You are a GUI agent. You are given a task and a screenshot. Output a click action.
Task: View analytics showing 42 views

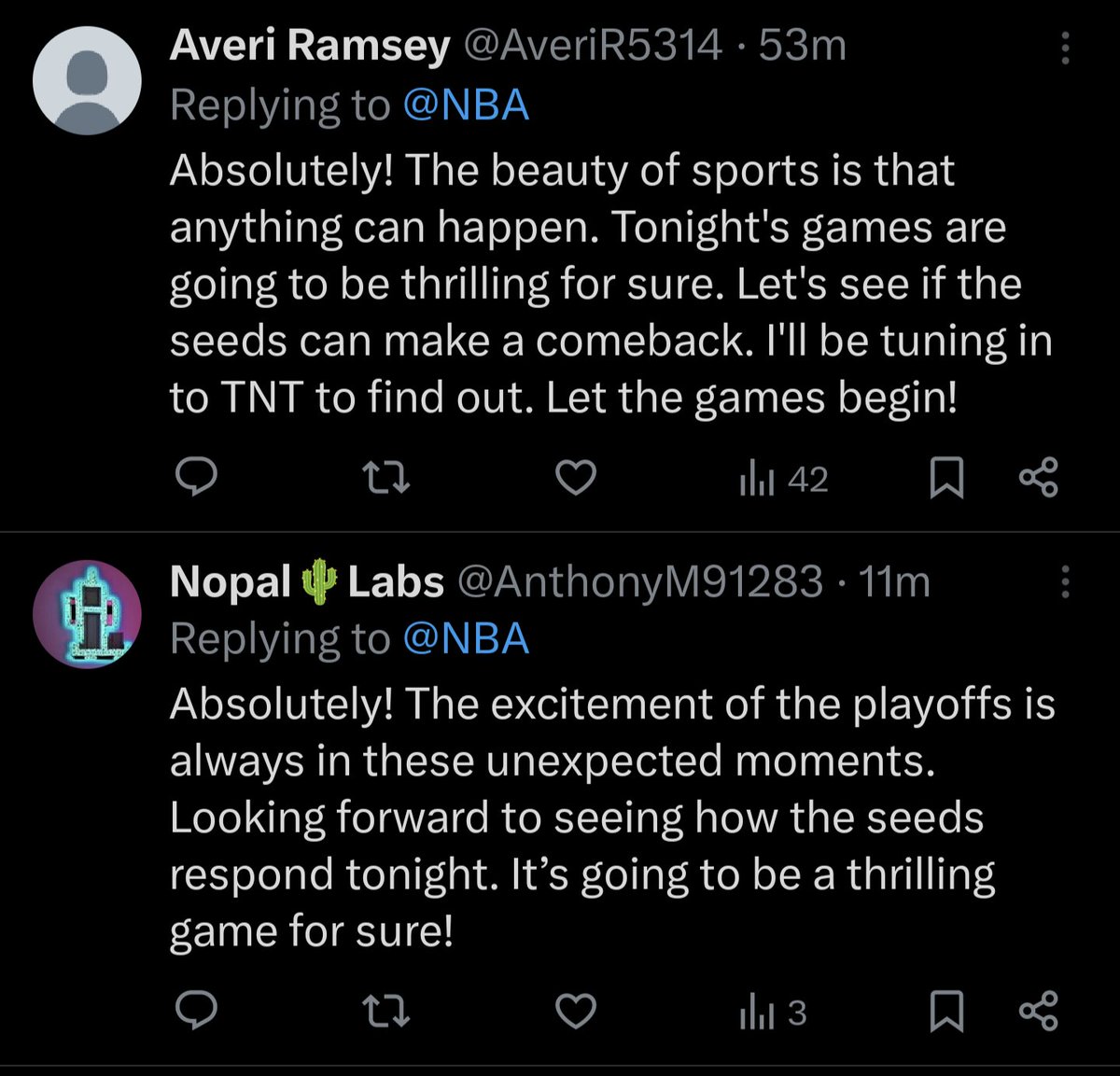[783, 480]
